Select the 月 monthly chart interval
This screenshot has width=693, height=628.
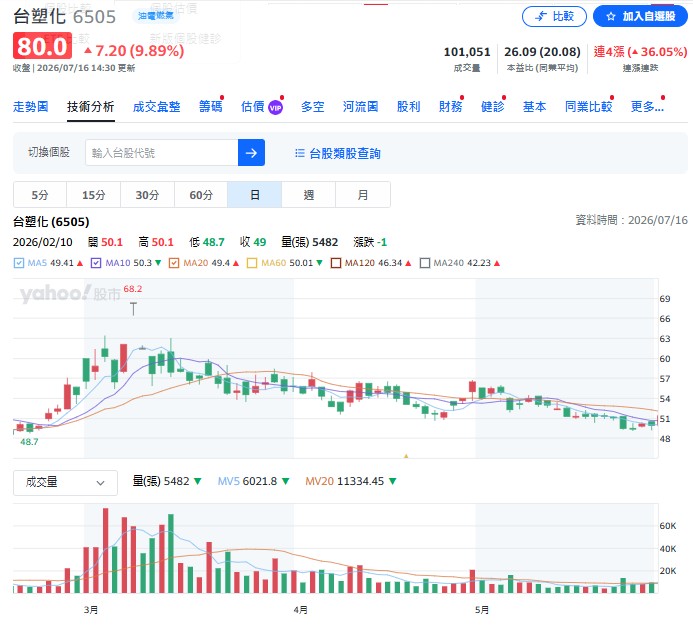tap(363, 194)
